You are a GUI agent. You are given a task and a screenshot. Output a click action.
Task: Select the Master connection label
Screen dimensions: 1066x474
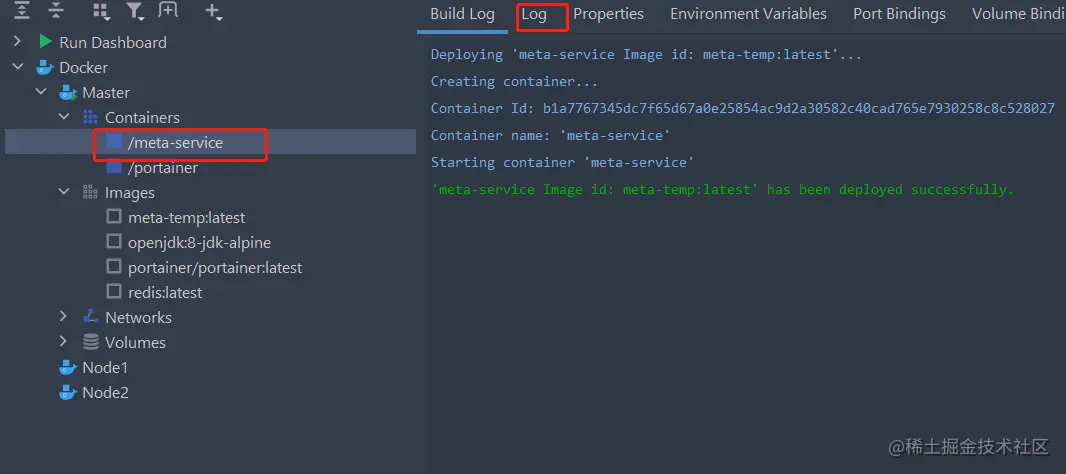(x=106, y=92)
